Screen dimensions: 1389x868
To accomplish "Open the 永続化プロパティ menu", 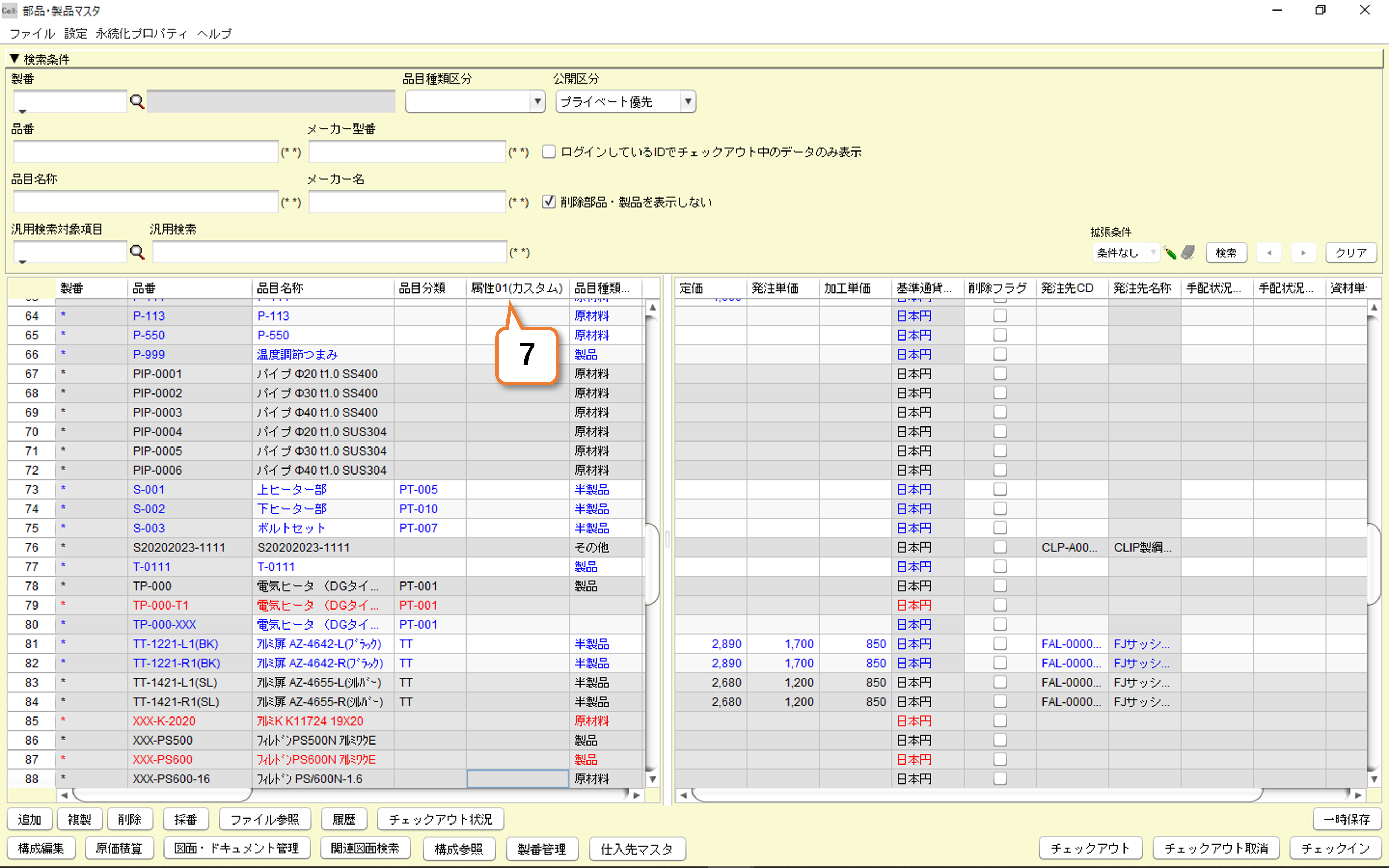I will click(141, 33).
